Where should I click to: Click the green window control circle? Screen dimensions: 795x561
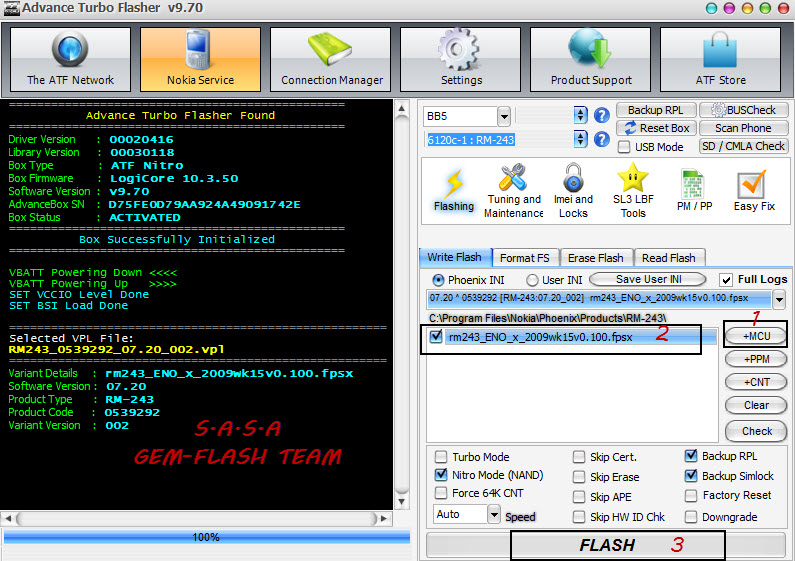tap(765, 8)
